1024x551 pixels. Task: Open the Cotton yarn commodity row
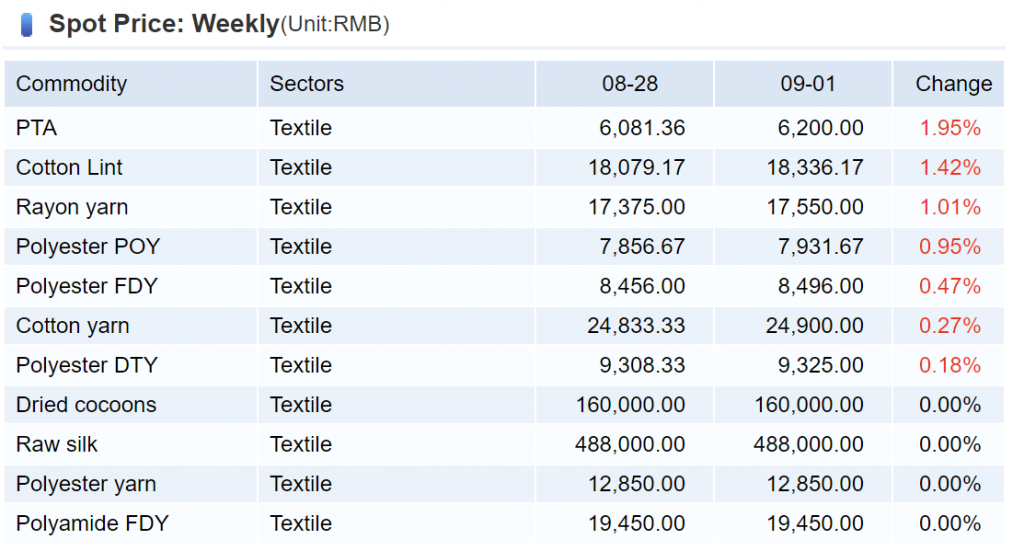(72, 326)
